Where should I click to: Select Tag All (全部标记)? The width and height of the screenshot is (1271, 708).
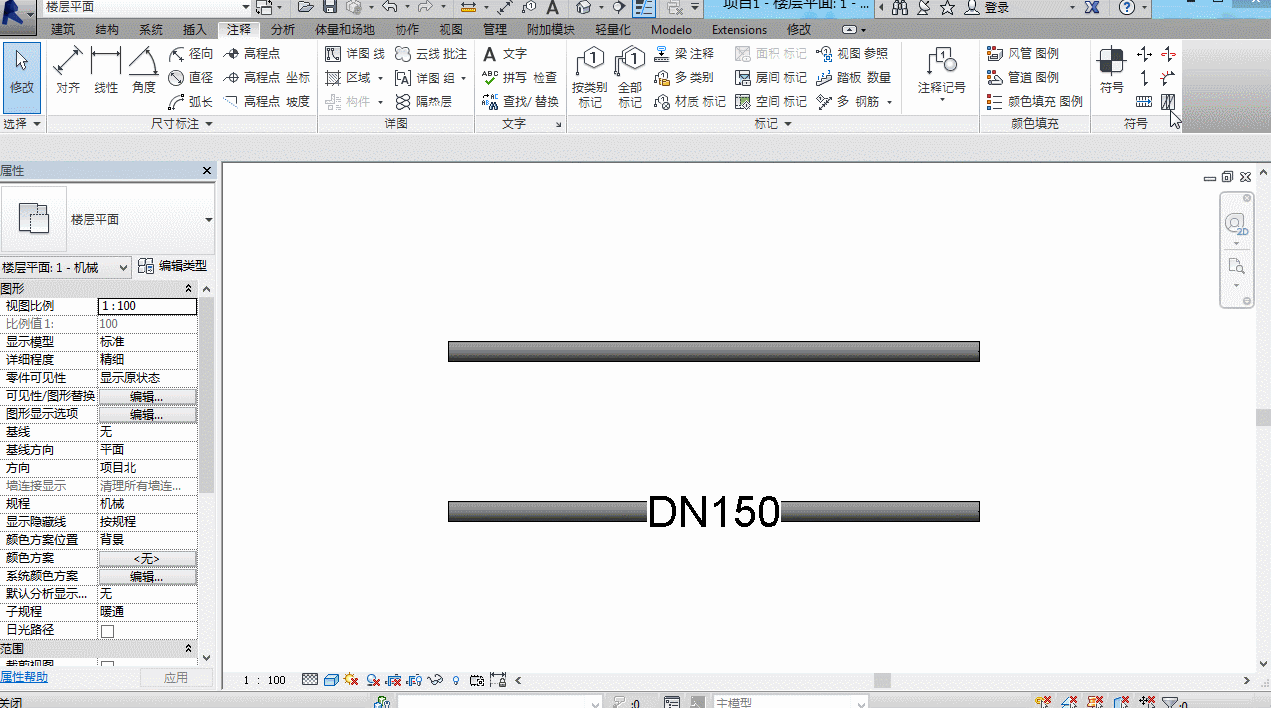point(630,77)
